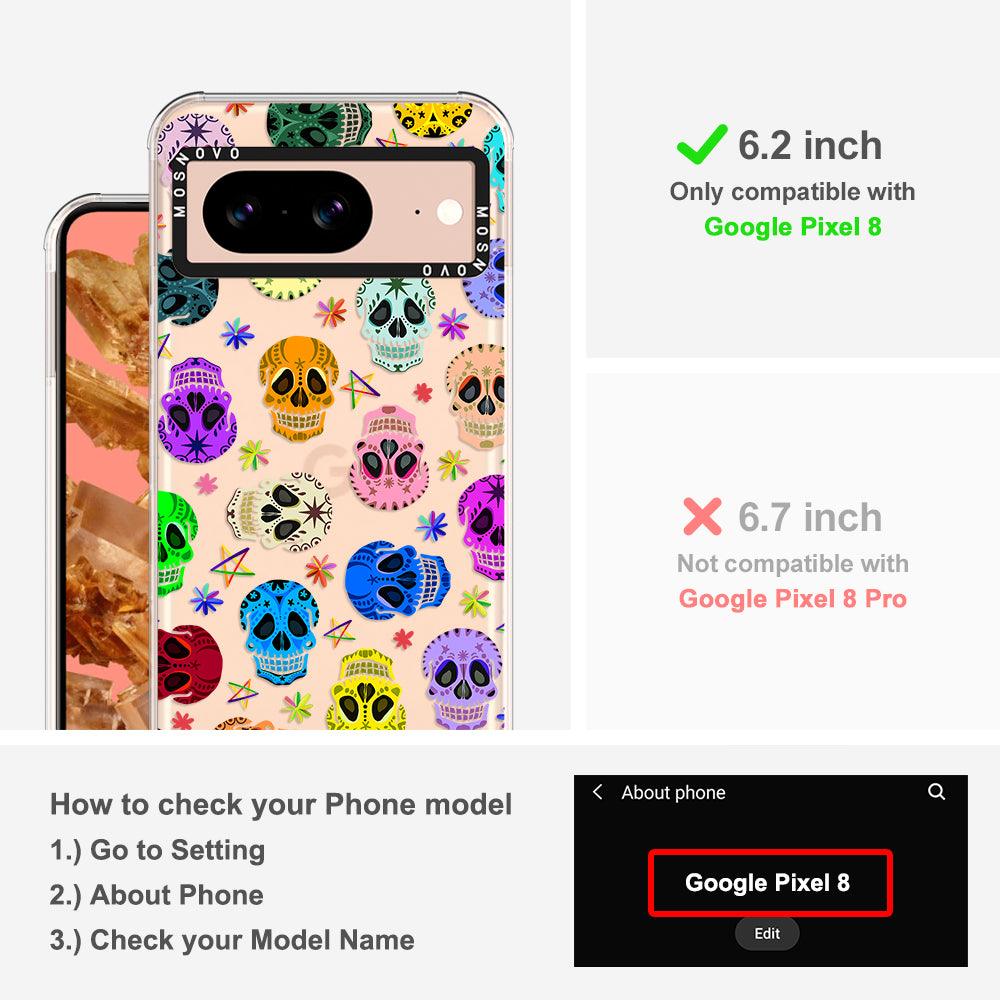Click the How to check your Phone model heading

pyautogui.click(x=281, y=805)
